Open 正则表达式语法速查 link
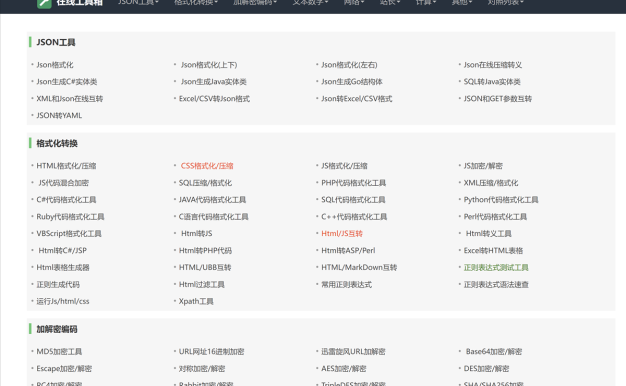The height and width of the screenshot is (386, 626). (496, 285)
